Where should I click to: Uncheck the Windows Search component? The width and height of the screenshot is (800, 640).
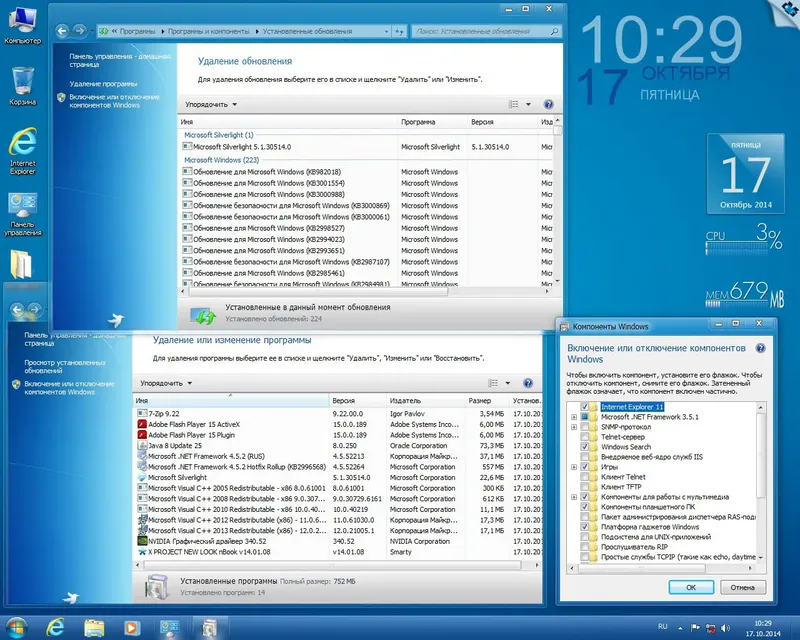[x=585, y=447]
